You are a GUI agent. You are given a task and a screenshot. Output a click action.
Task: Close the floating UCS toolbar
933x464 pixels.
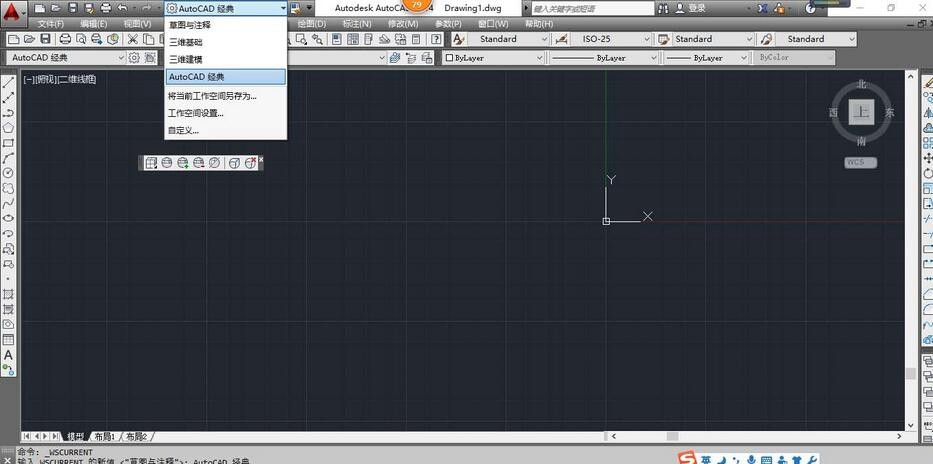coord(261,159)
